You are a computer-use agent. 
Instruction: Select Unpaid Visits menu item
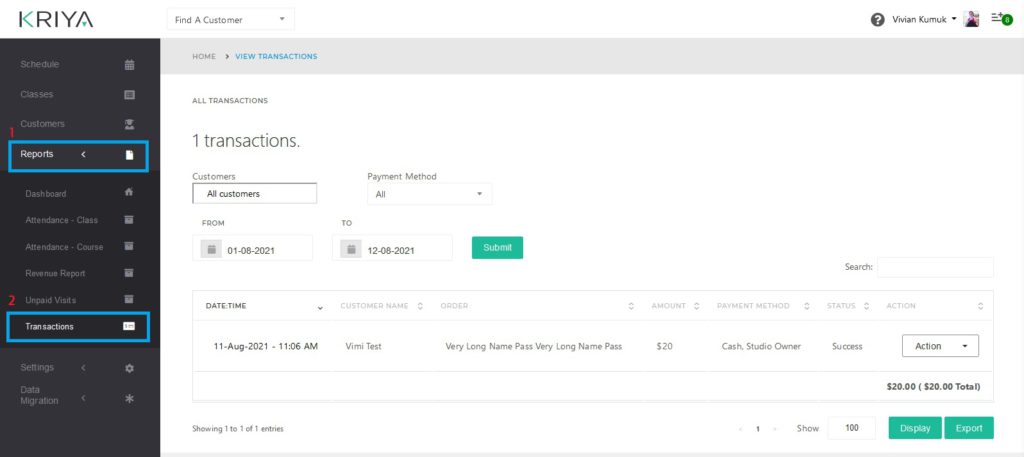(x=50, y=300)
